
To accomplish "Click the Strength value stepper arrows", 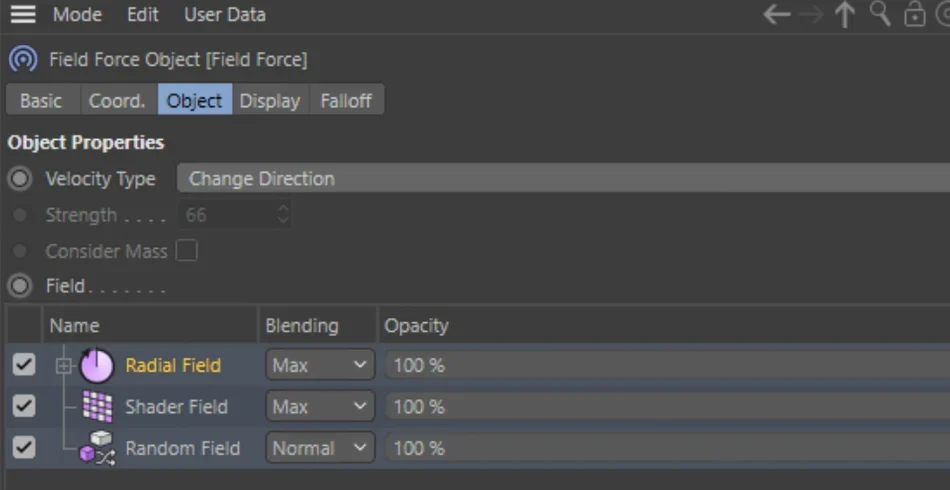I will (283, 214).
